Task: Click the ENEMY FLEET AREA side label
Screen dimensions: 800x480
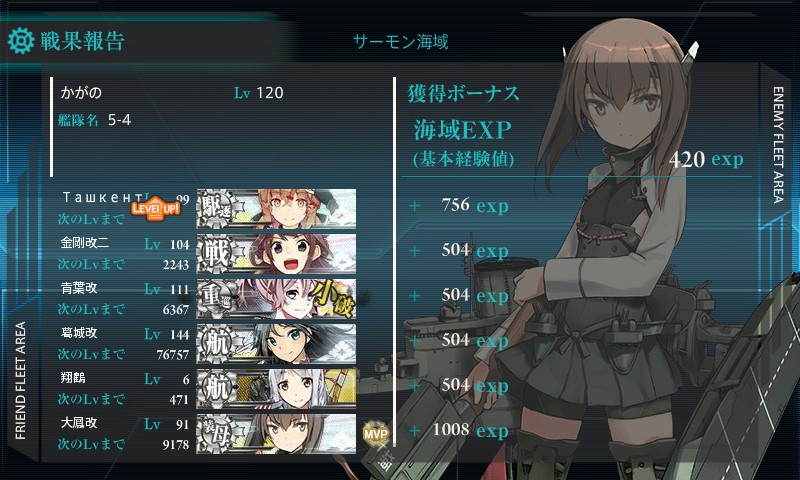Action: (778, 145)
